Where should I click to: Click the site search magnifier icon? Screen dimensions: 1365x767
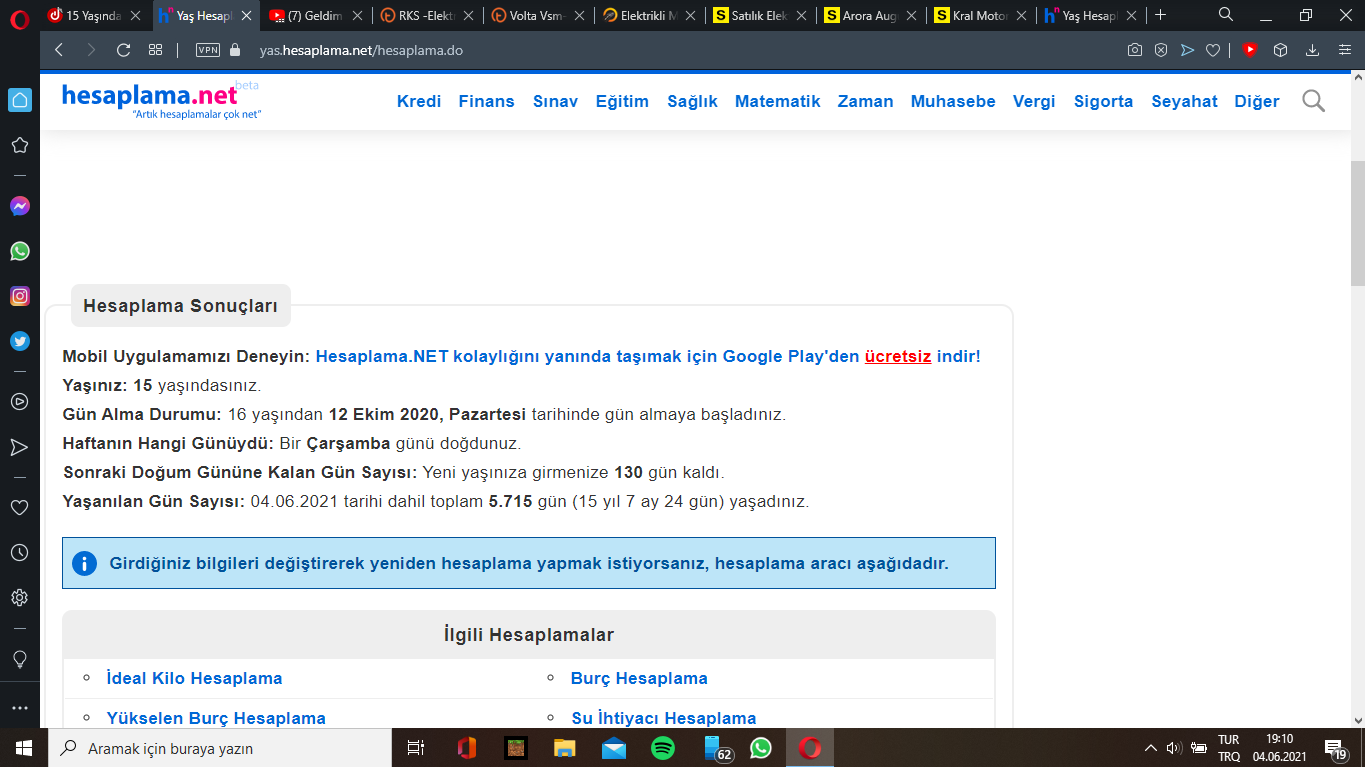coord(1314,100)
